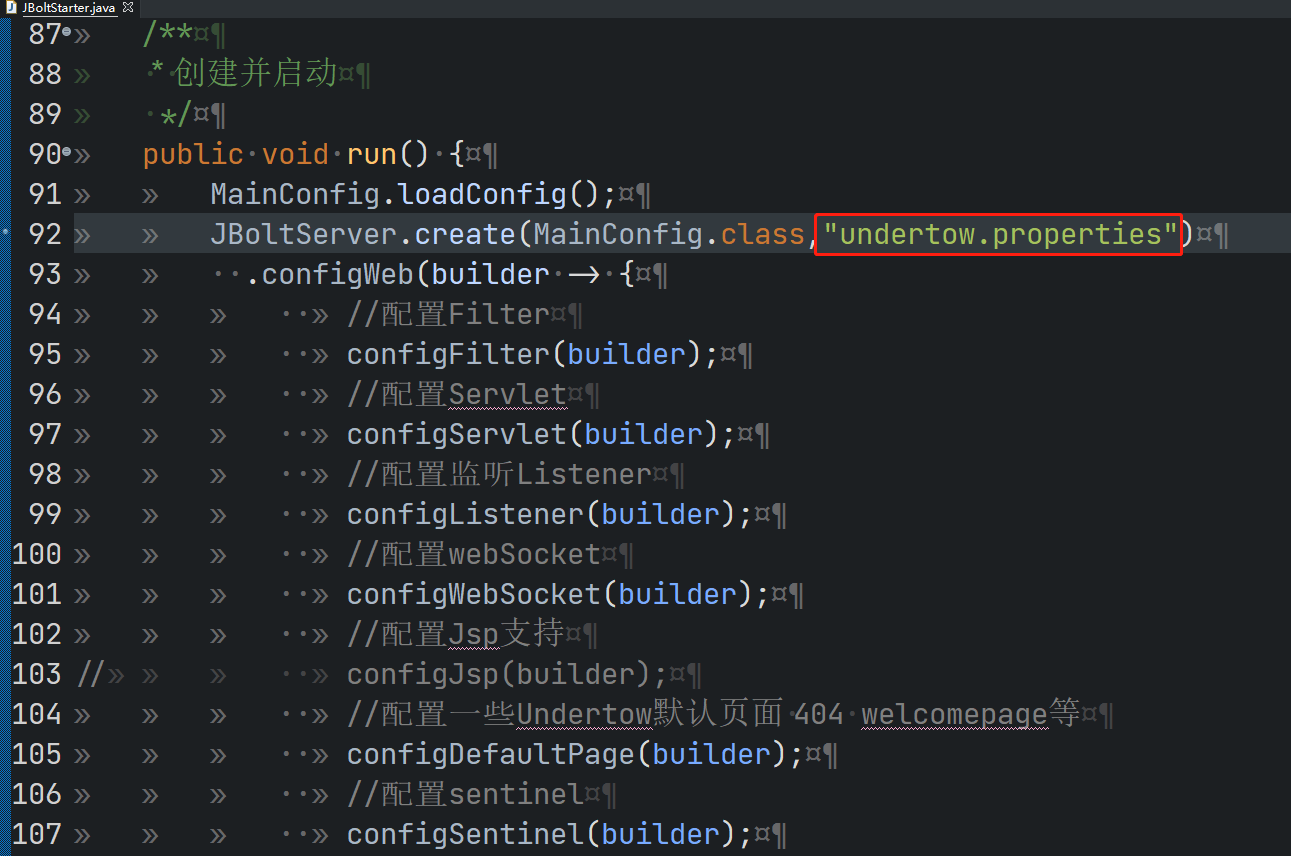This screenshot has height=856, width=1291.
Task: Click the loadConfig method call
Action: click(x=482, y=194)
